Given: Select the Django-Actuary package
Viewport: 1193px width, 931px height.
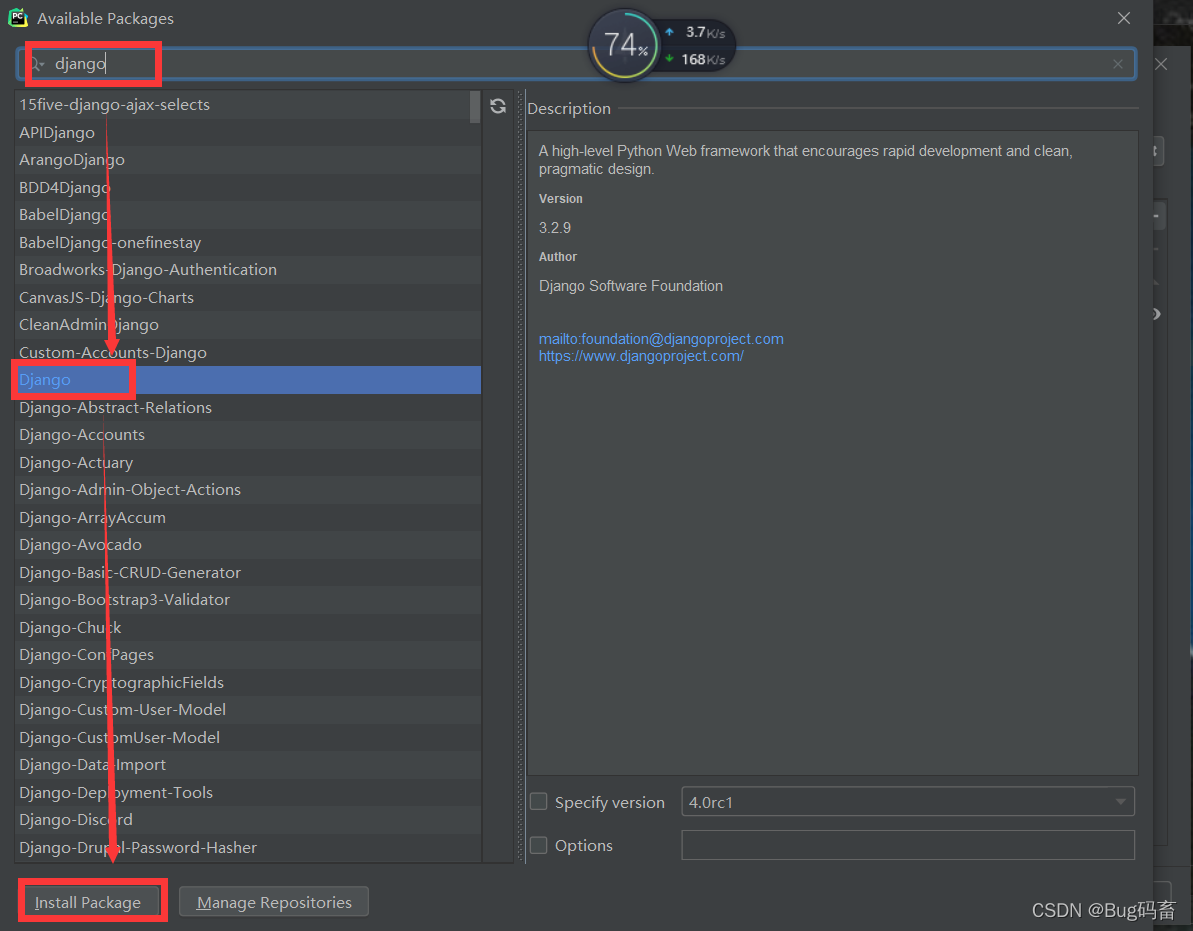Looking at the screenshot, I should (x=247, y=462).
